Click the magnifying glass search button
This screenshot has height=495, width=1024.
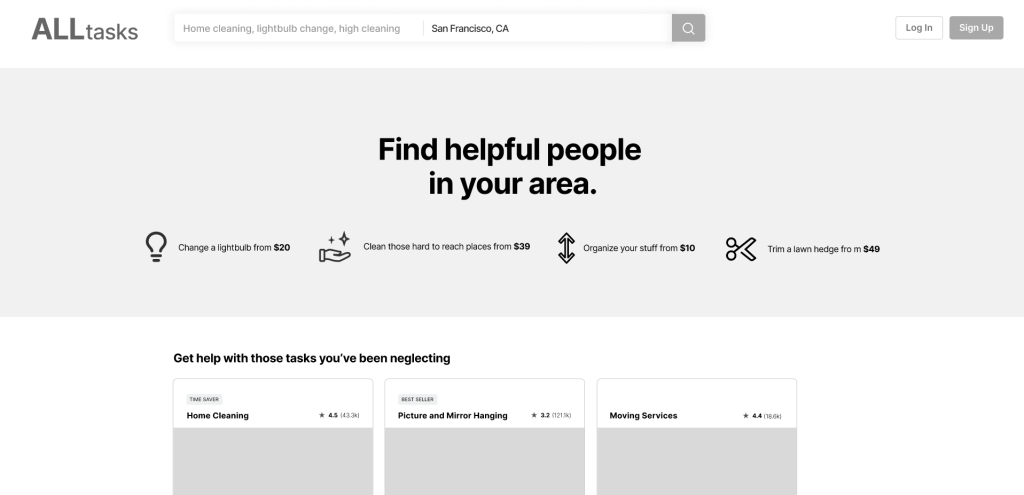coord(688,28)
